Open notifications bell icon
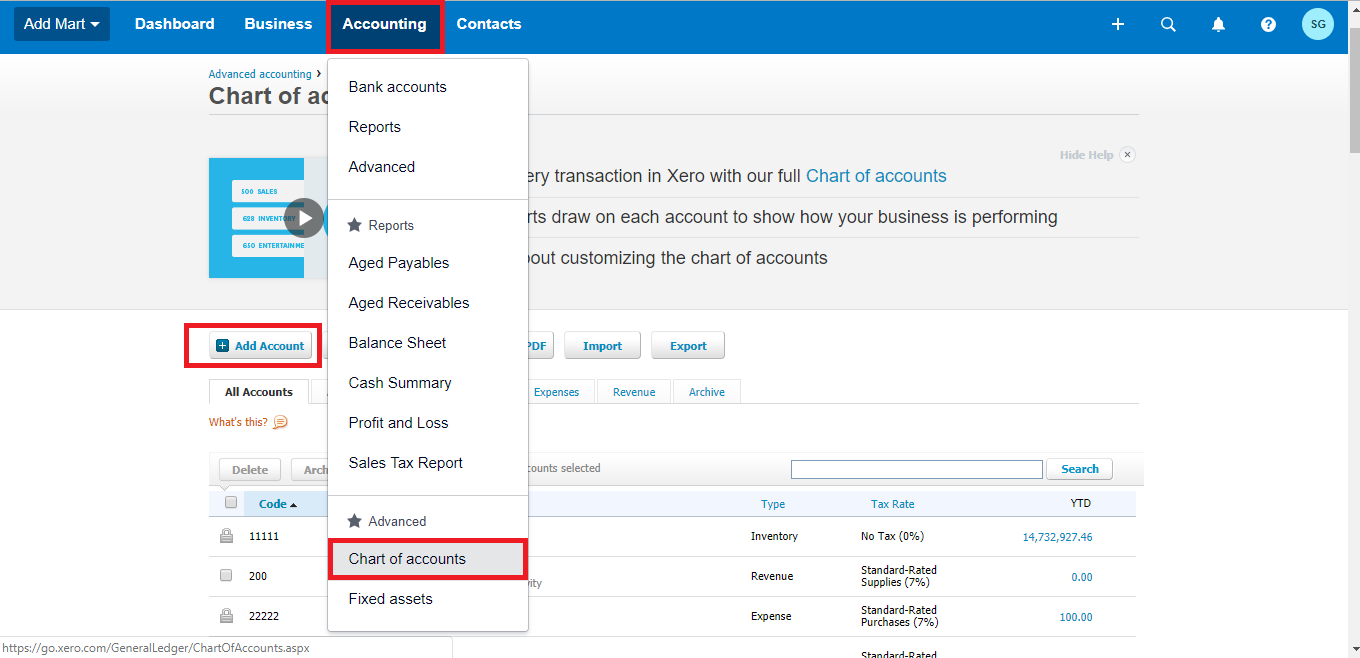The height and width of the screenshot is (658, 1360). pos(1218,24)
